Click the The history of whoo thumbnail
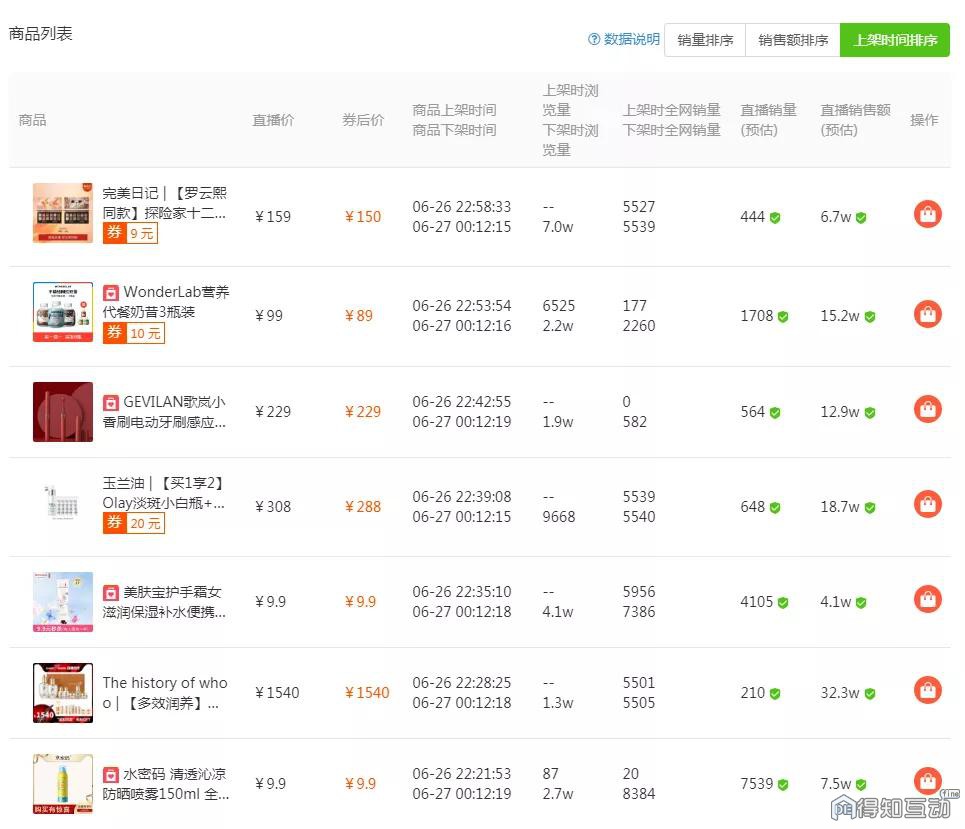The width and height of the screenshot is (965, 829). pos(63,692)
